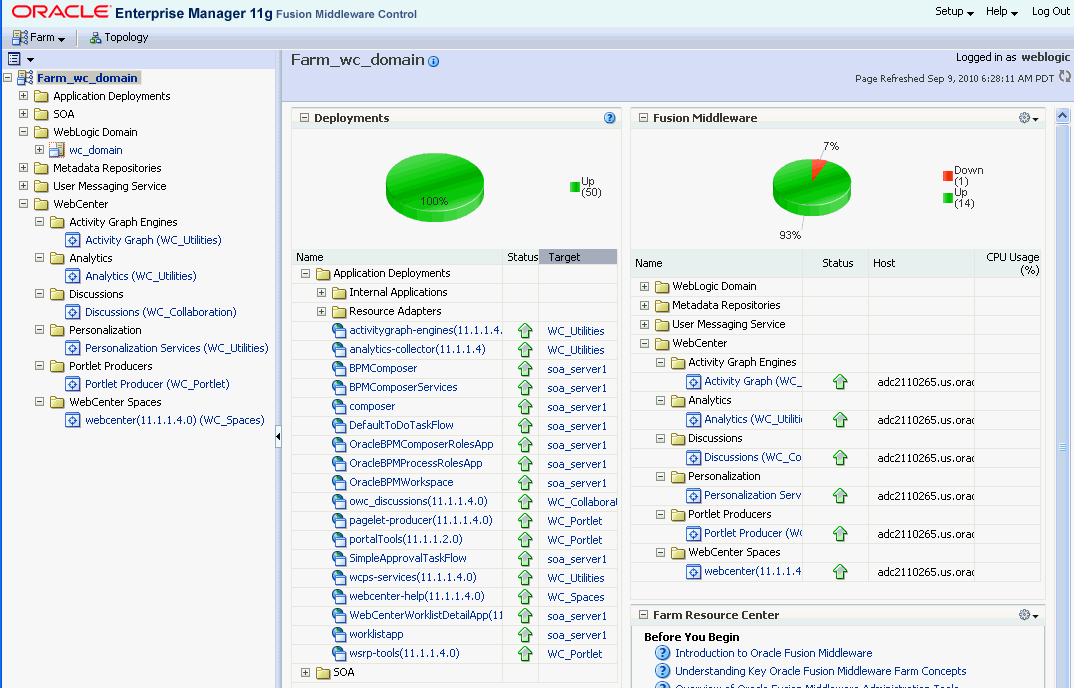The width and height of the screenshot is (1074, 688).
Task: Open Understanding Key Oracle Fusion Middleware Farm Concepts
Action: [821, 671]
